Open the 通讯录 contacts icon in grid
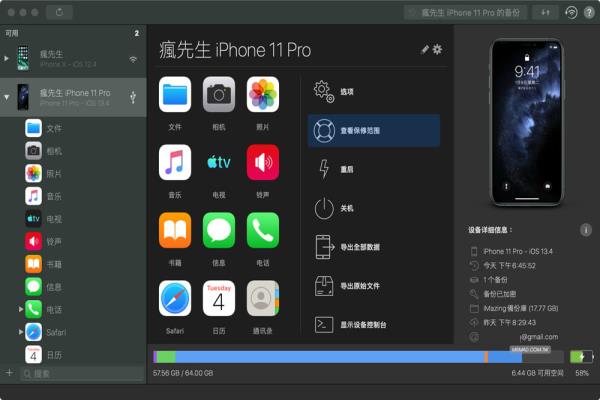The width and height of the screenshot is (600, 400). tap(263, 298)
